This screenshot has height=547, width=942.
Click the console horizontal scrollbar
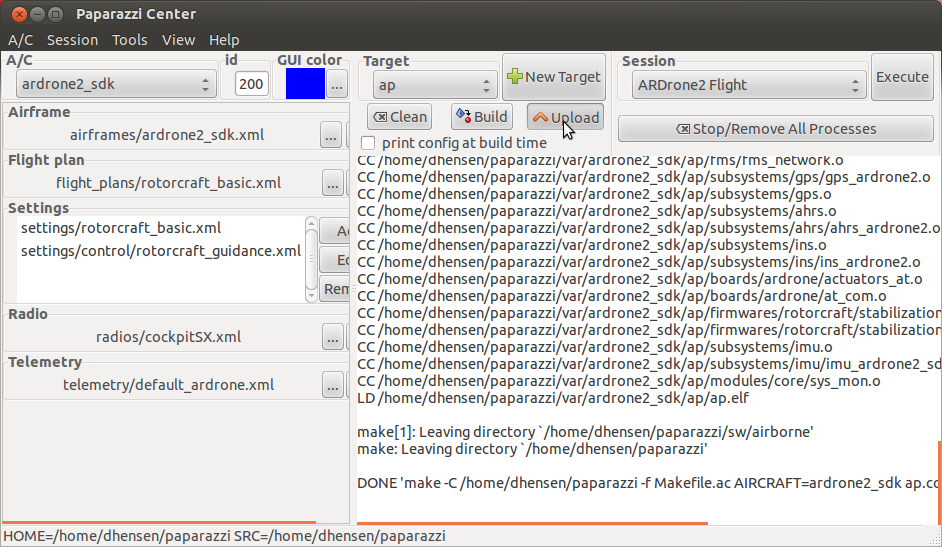coord(532,523)
